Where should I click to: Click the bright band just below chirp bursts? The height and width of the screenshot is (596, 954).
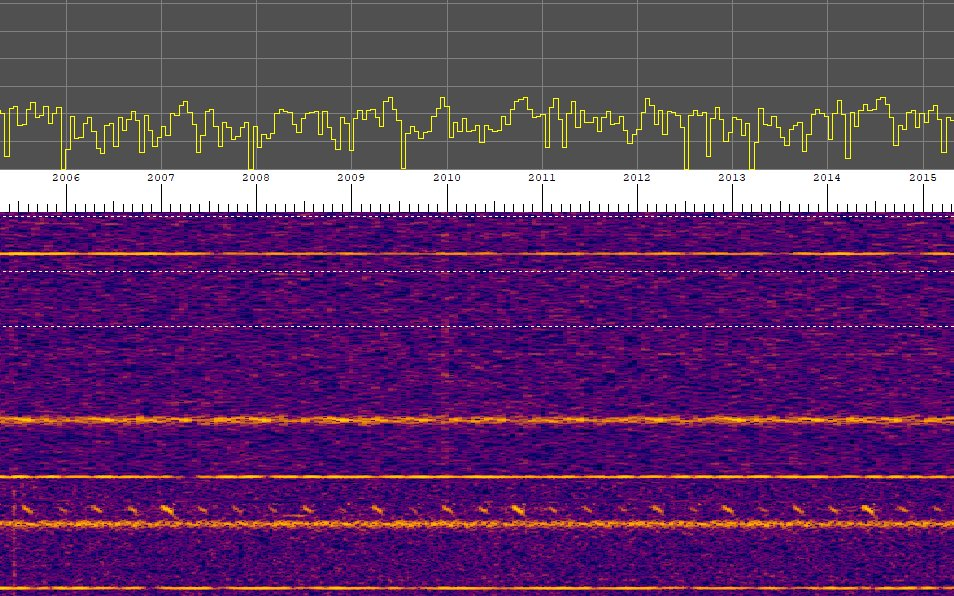[x=477, y=523]
